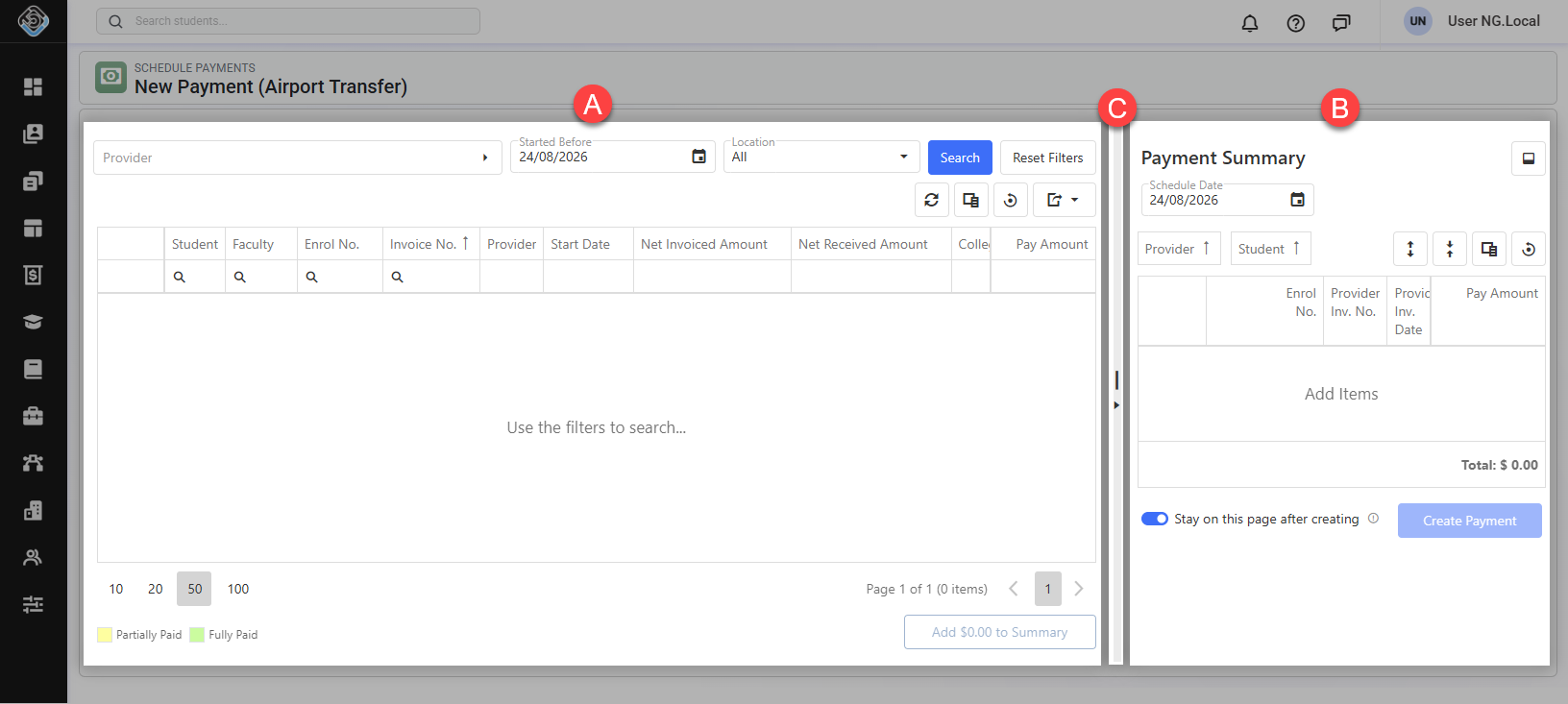
Task: Toggle Stay on this page after creating
Action: 1155,519
